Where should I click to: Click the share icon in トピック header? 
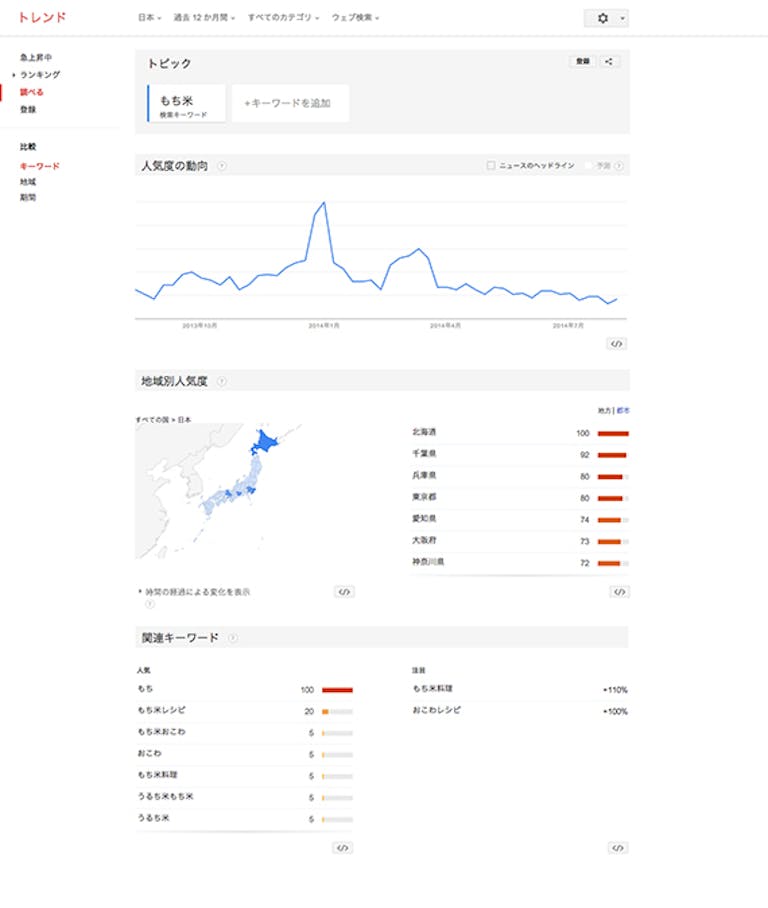coord(610,62)
